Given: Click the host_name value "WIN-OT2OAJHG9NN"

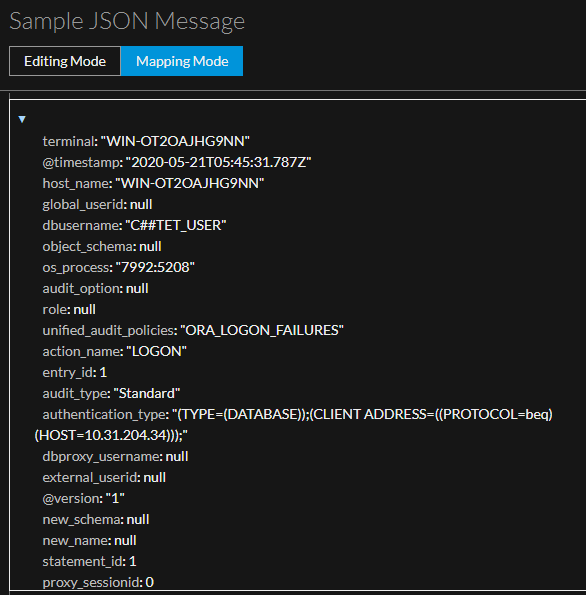Looking at the screenshot, I should pyautogui.click(x=189, y=184).
